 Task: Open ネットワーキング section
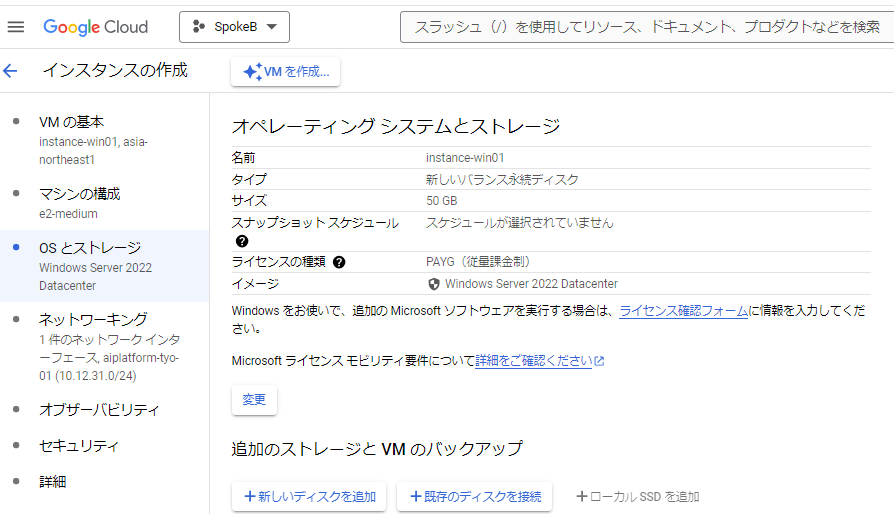(93, 320)
